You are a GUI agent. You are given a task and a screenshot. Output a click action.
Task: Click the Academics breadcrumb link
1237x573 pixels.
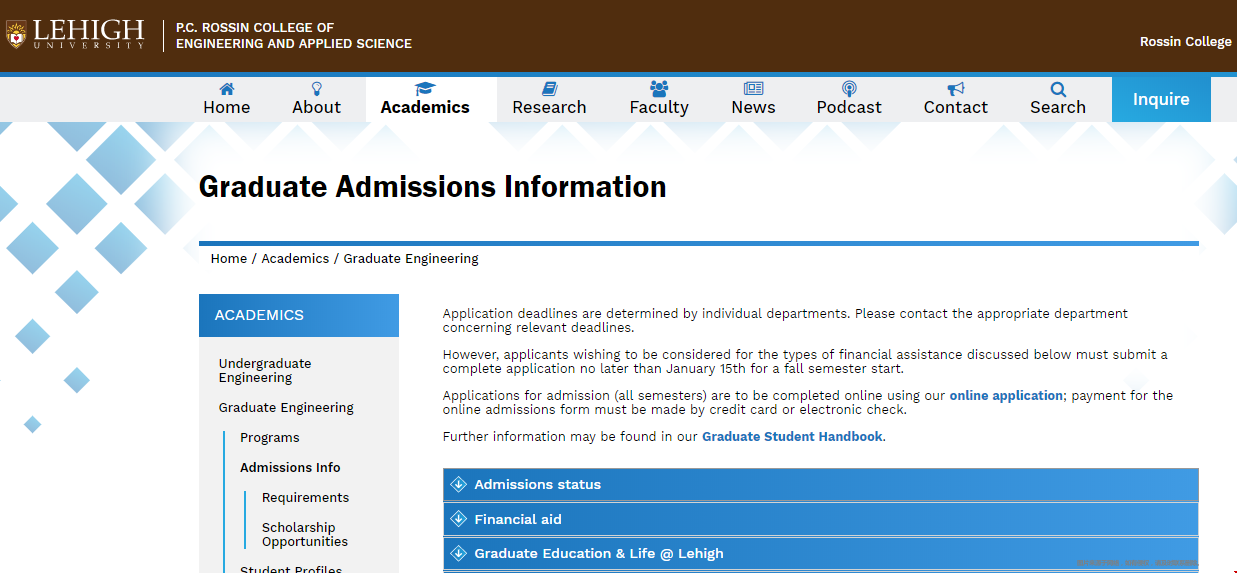tap(295, 259)
